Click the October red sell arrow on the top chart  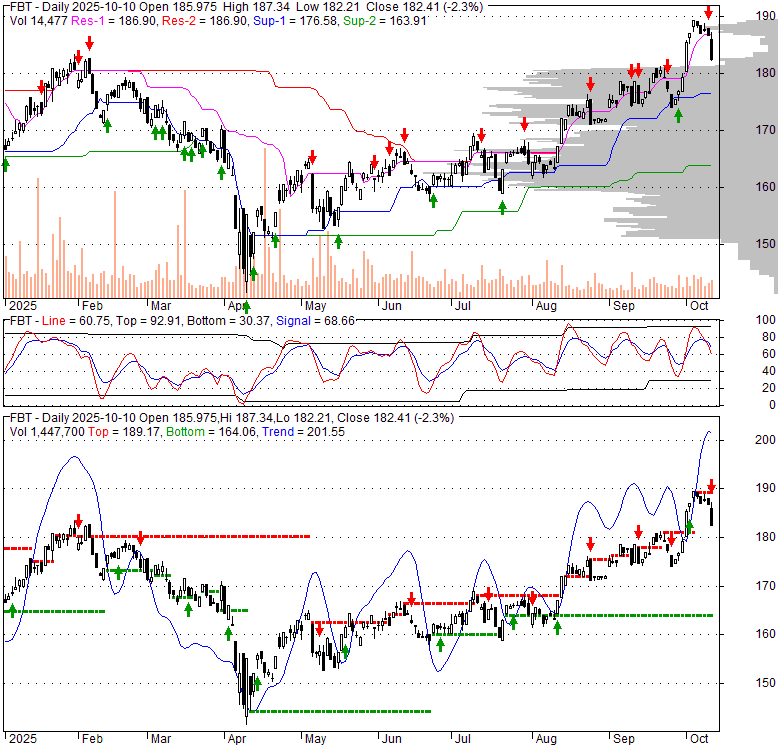708,13
